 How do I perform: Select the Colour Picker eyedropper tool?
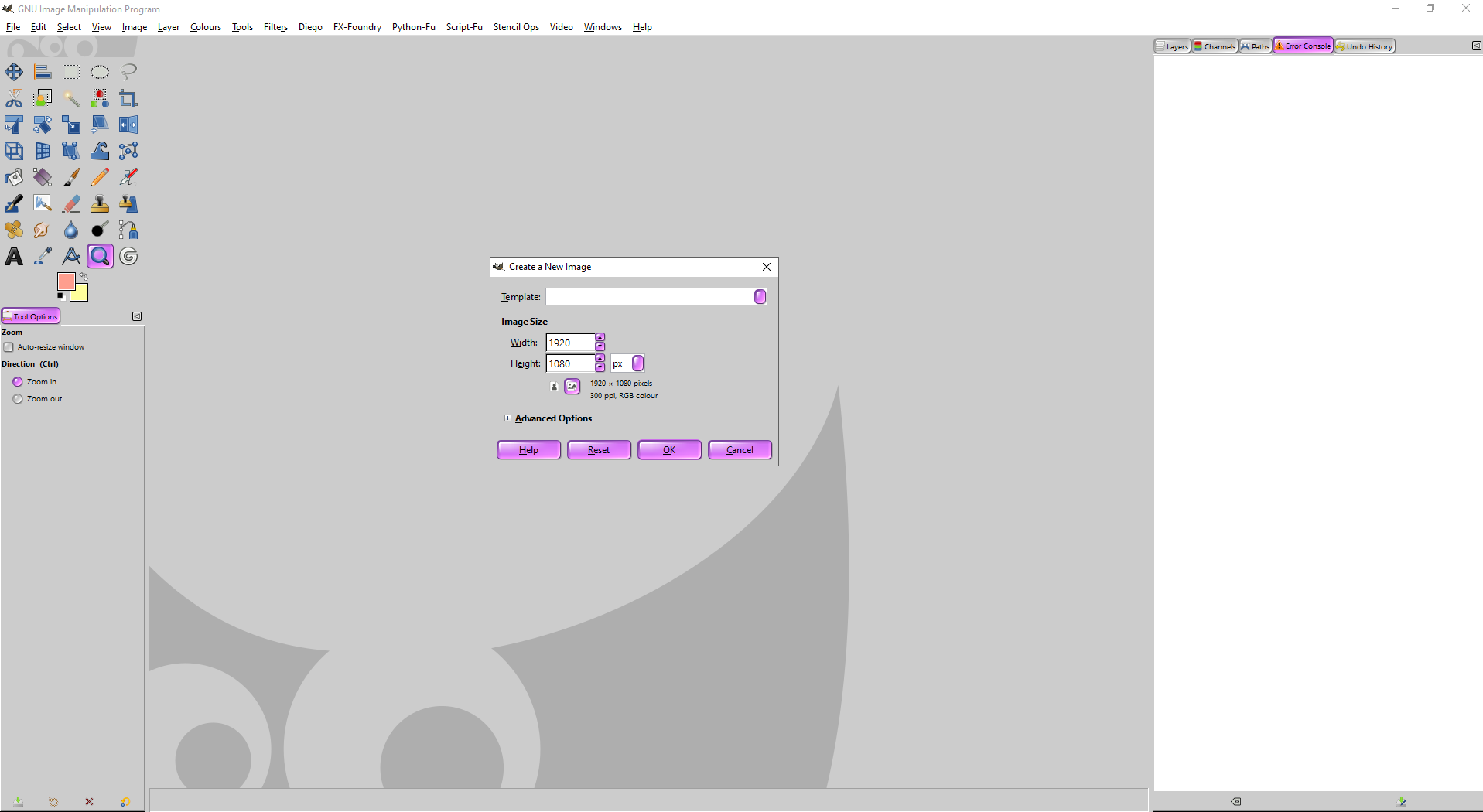[43, 256]
